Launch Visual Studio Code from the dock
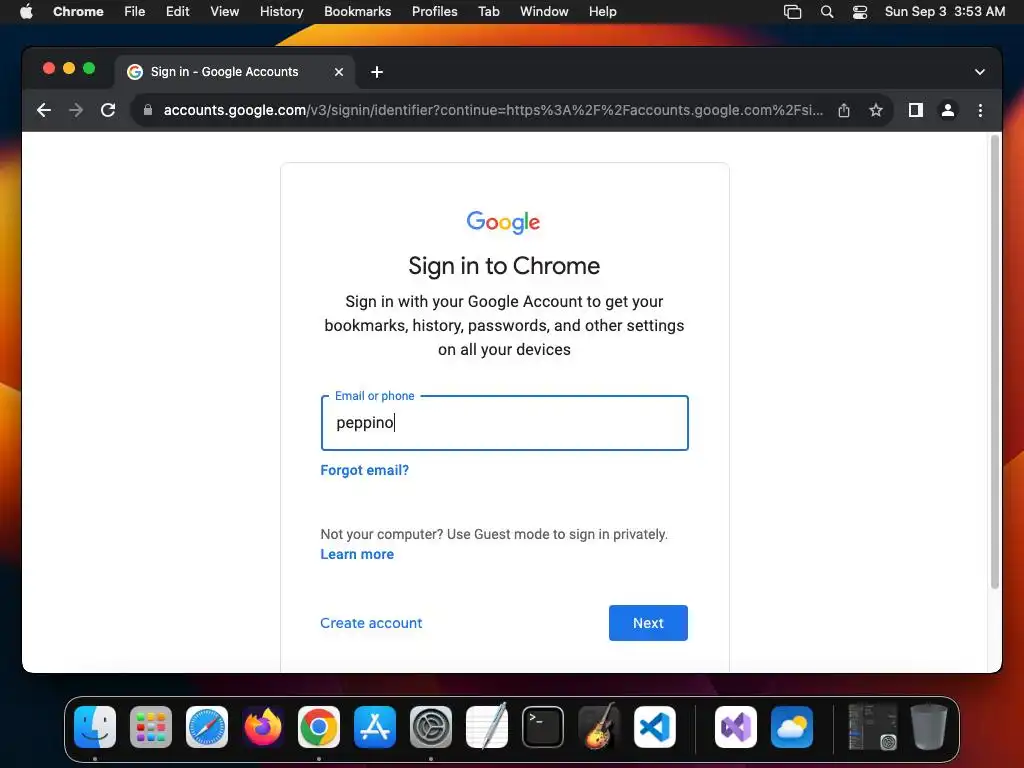Image resolution: width=1024 pixels, height=768 pixels. pyautogui.click(x=654, y=727)
